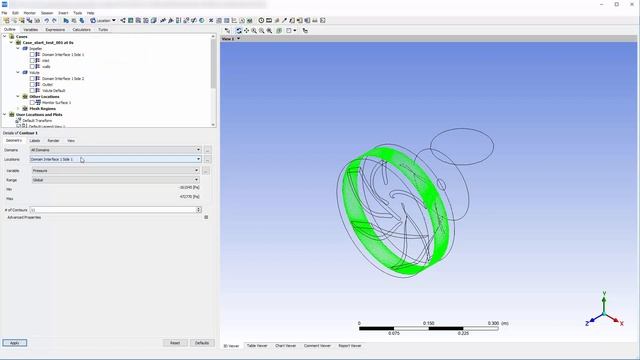Click the Load Results icon at toolbar start
The image size is (640, 360).
tap(7, 20)
